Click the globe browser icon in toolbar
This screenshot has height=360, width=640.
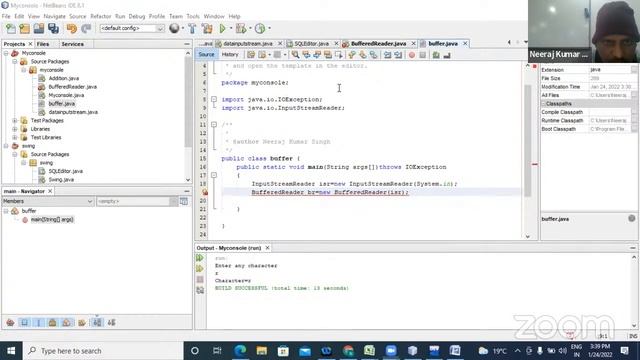174,28
